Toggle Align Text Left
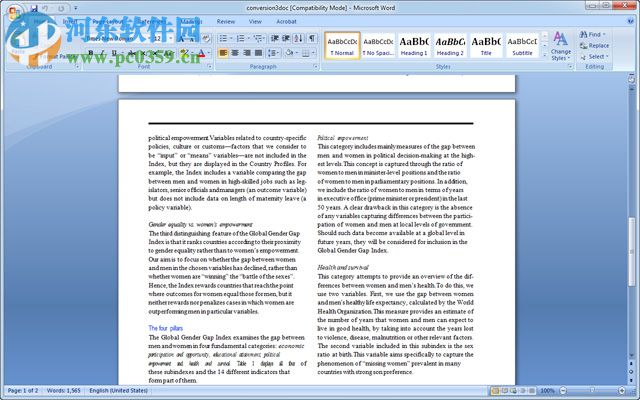Screen dimensions: 640x400 point(223,53)
